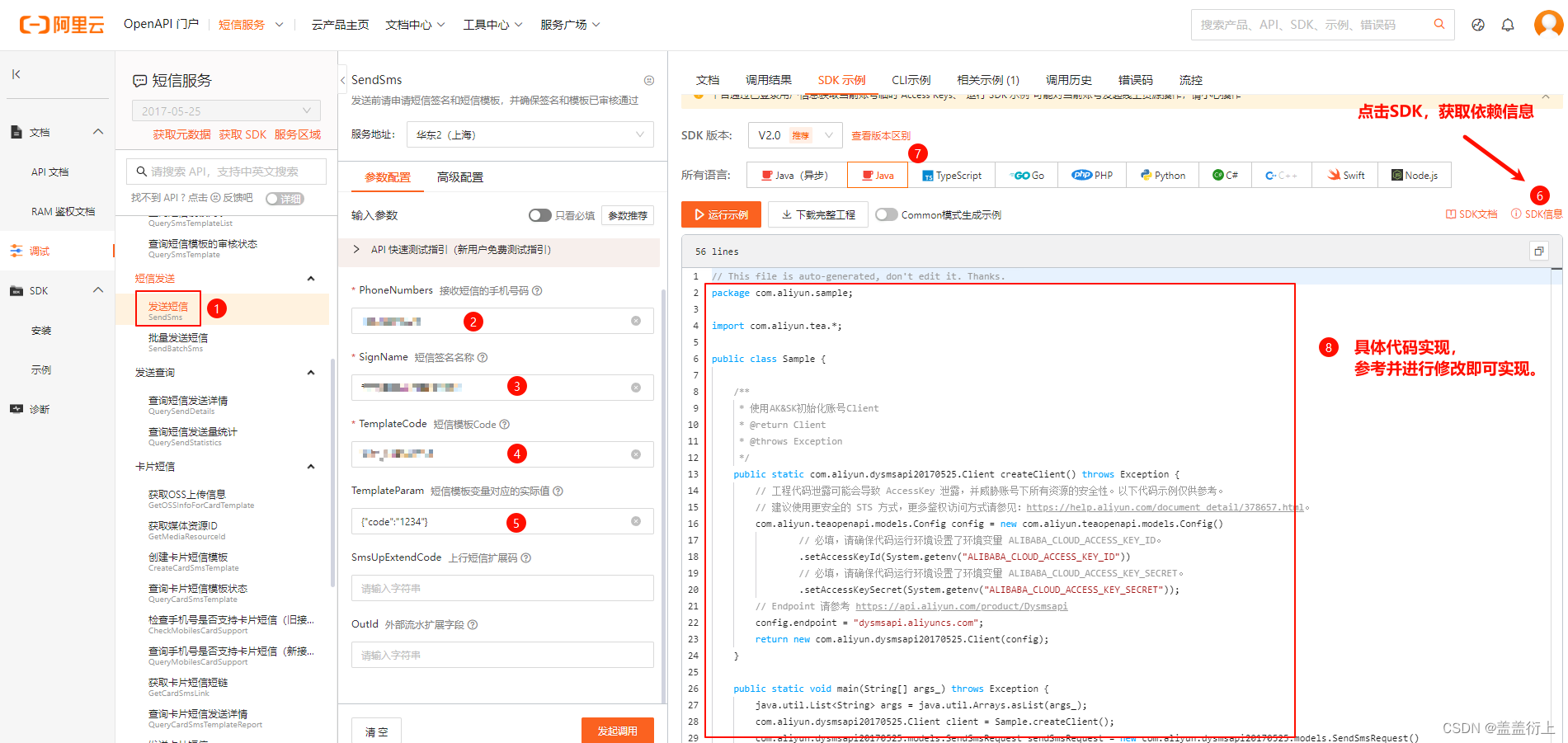Open the 查看版本区别 link
Viewport: 1568px width, 743px height.
point(881,135)
